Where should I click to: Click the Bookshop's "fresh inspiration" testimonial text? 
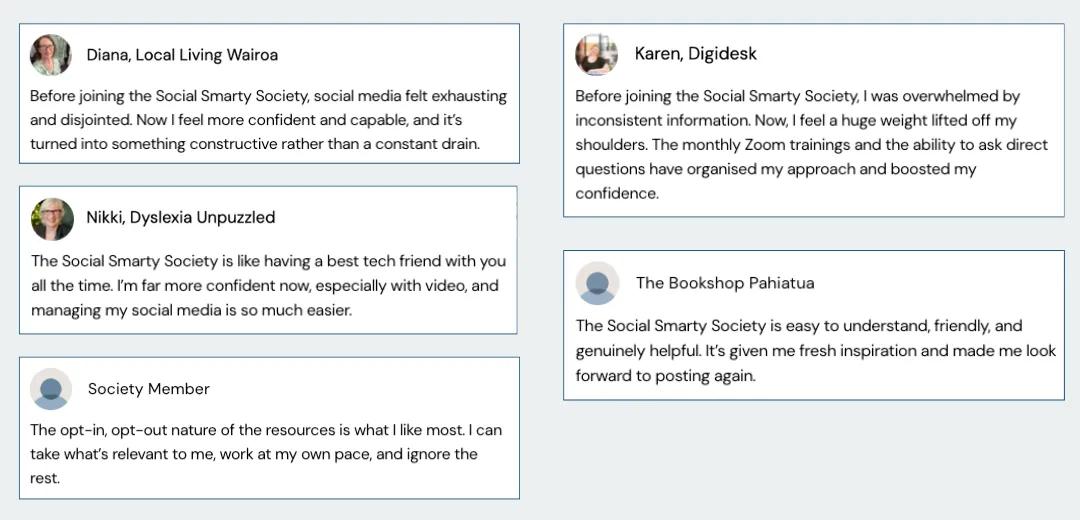point(815,351)
